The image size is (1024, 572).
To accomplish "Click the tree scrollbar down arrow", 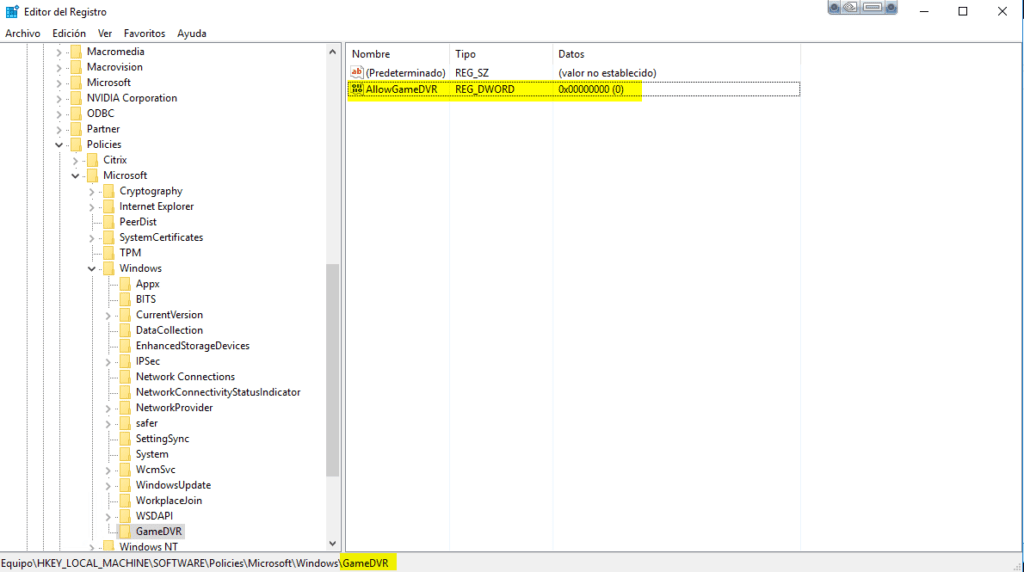I will point(332,543).
